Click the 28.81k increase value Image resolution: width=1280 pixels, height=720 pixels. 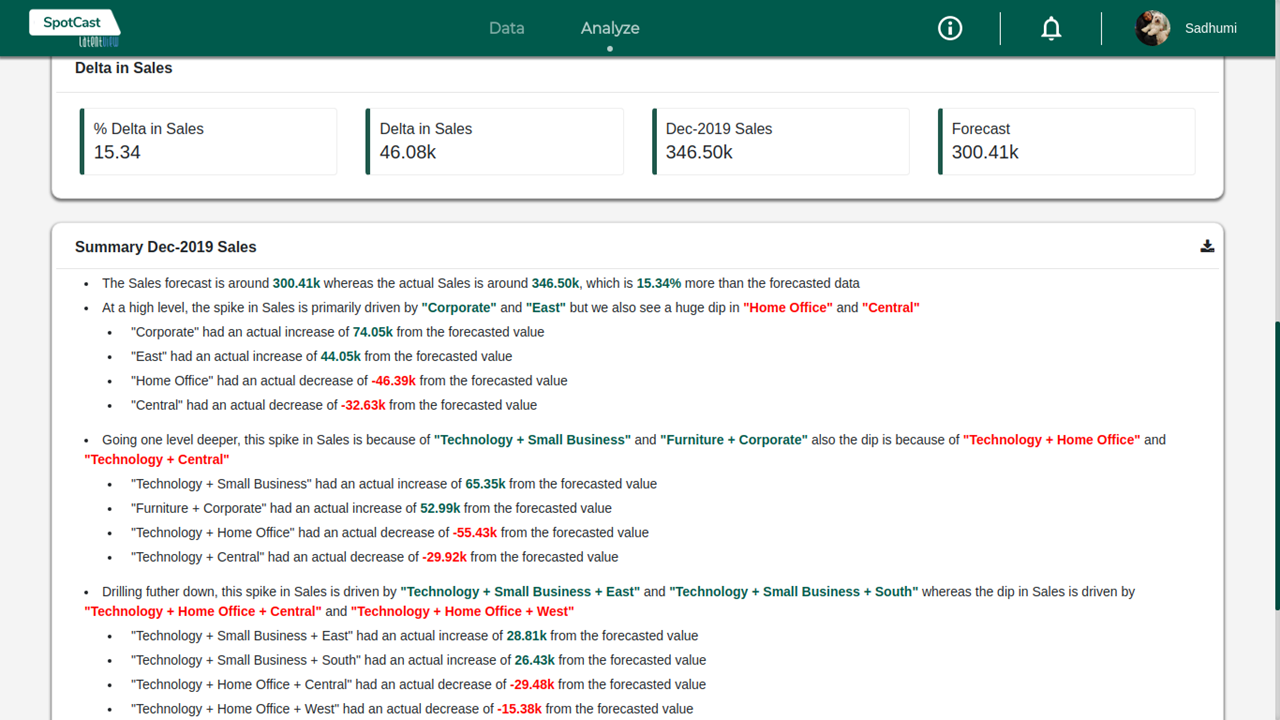(527, 636)
